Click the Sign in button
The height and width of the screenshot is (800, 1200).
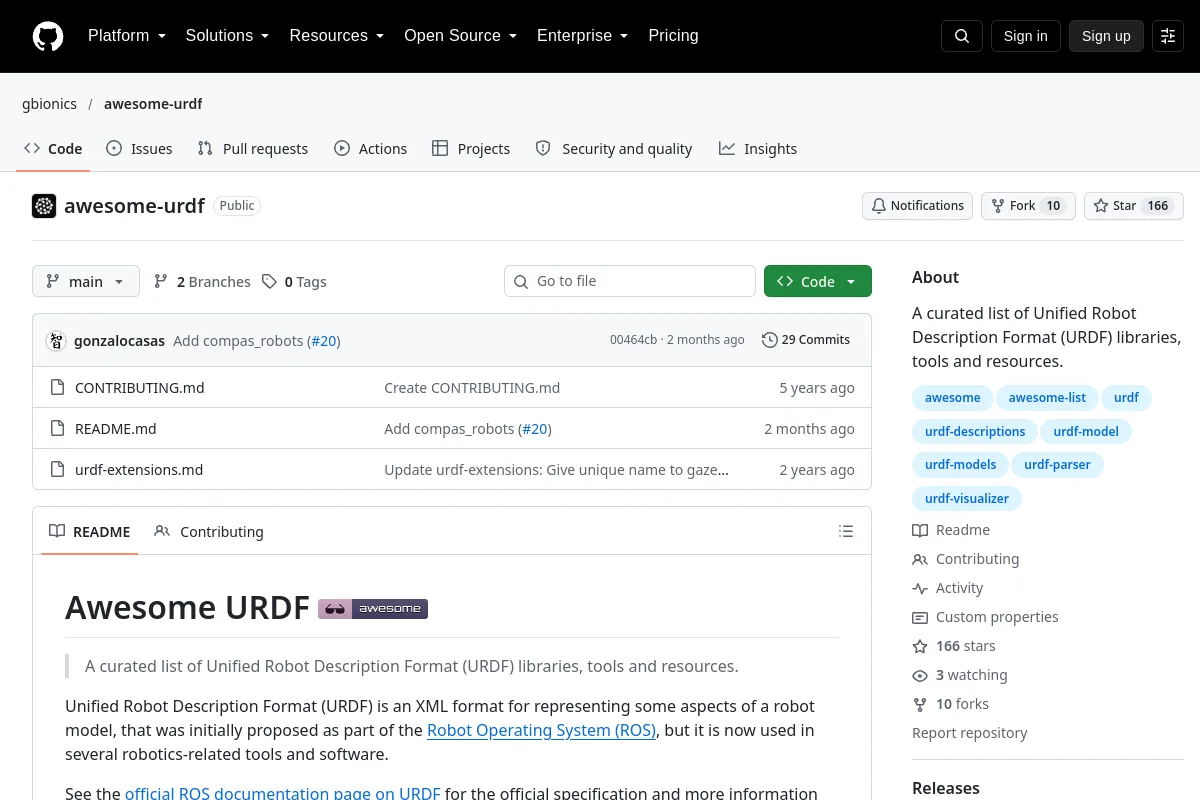pos(1025,36)
